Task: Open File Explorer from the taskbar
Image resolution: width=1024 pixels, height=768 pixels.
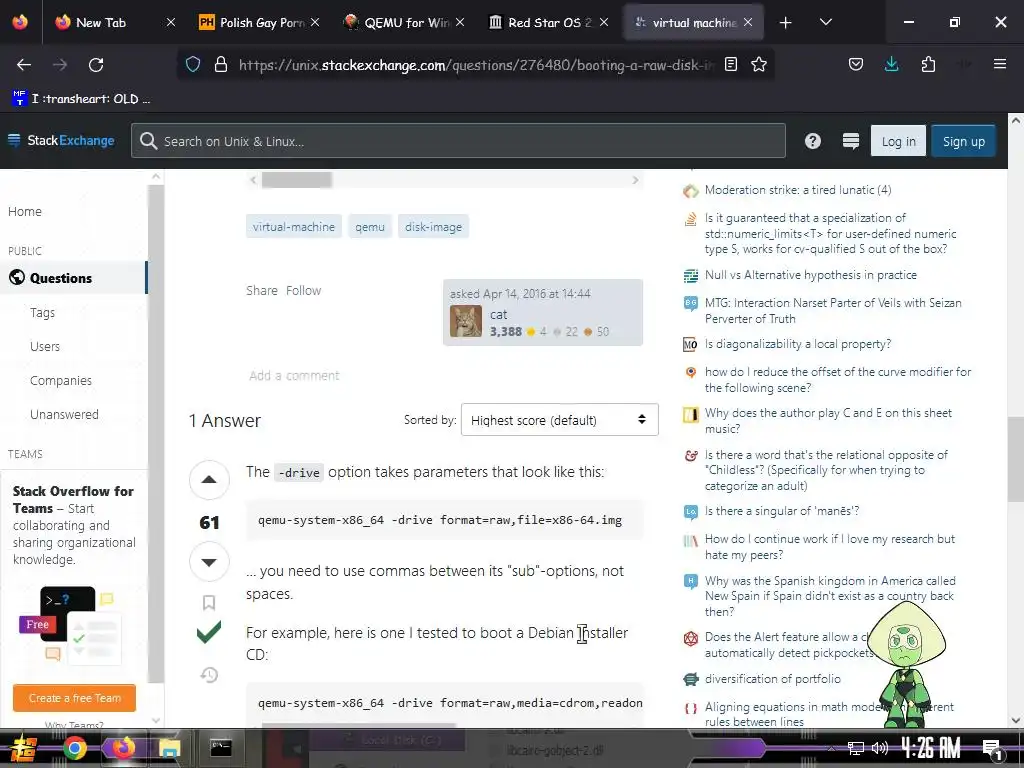Action: [169, 748]
